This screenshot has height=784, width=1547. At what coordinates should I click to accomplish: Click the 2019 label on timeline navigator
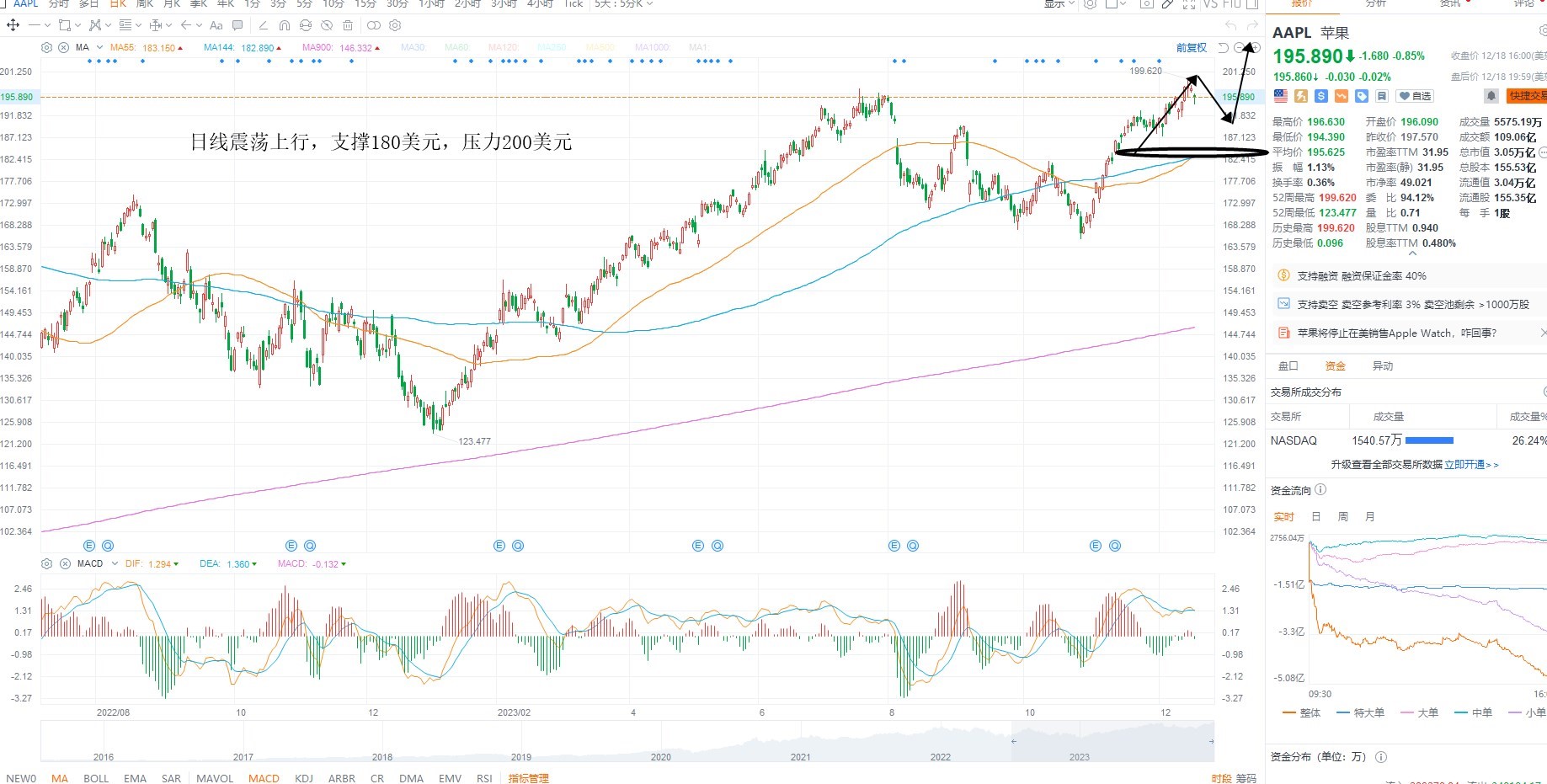point(521,757)
